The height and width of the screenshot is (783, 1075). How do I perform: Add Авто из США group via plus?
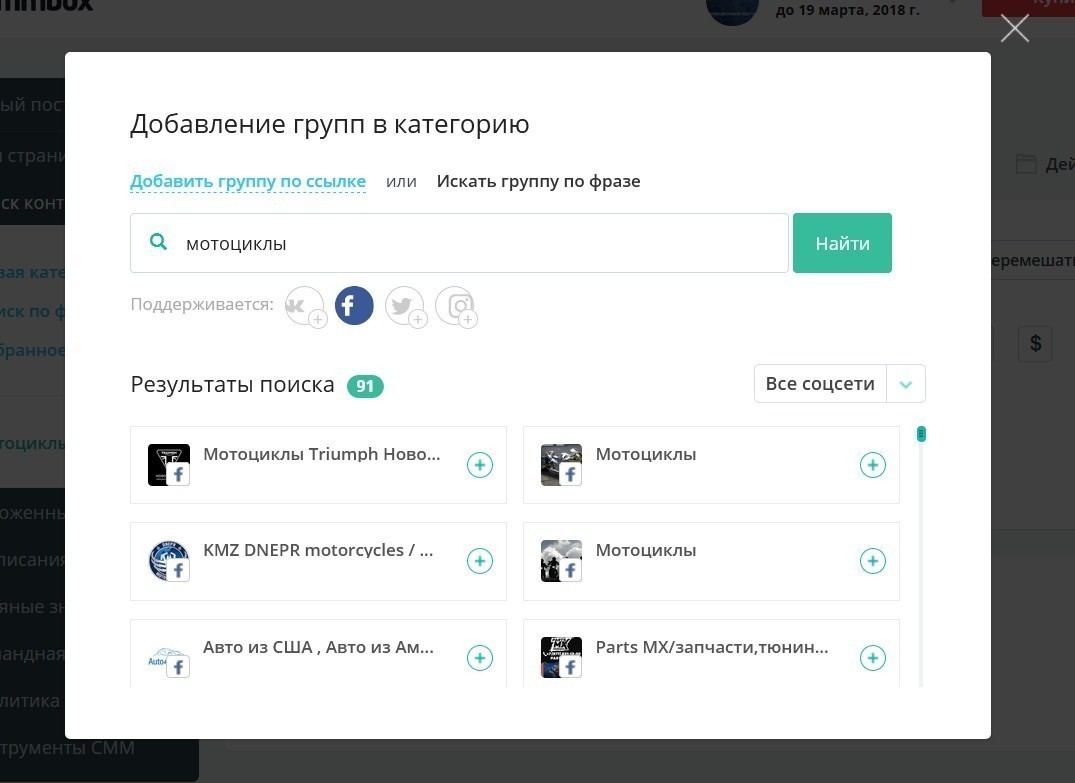pos(480,658)
